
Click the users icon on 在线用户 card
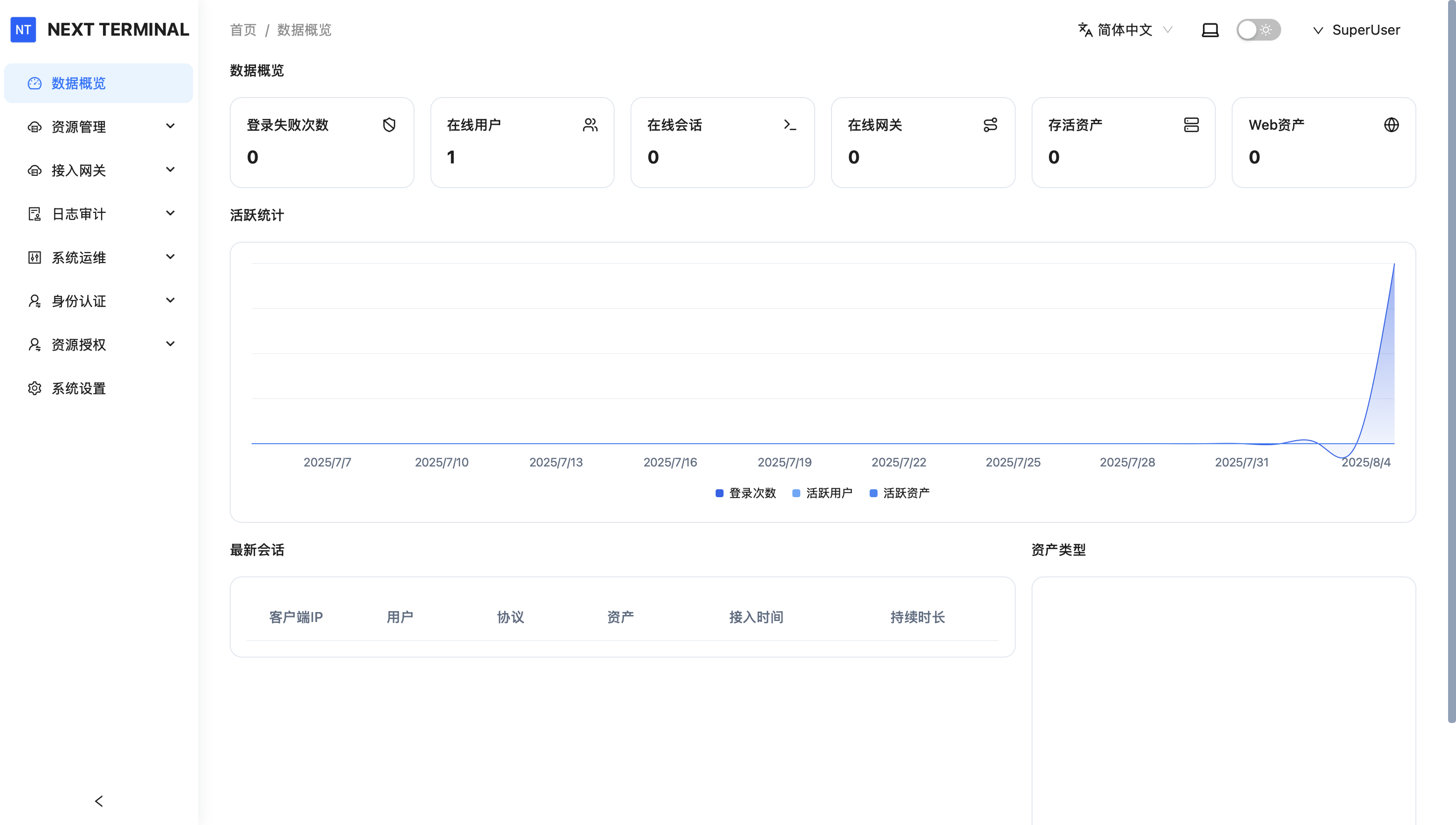(x=590, y=125)
